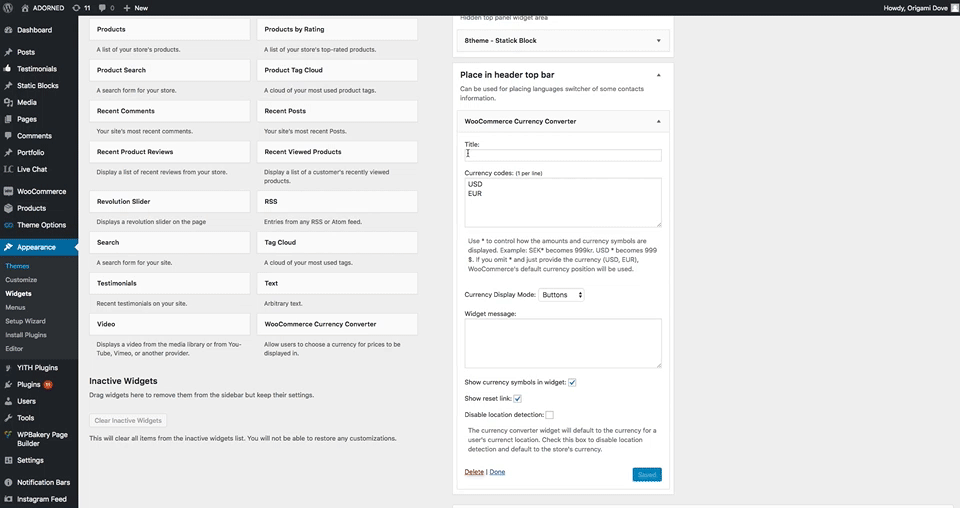Open WooCommerce in the sidebar
960x508 pixels.
pos(41,191)
